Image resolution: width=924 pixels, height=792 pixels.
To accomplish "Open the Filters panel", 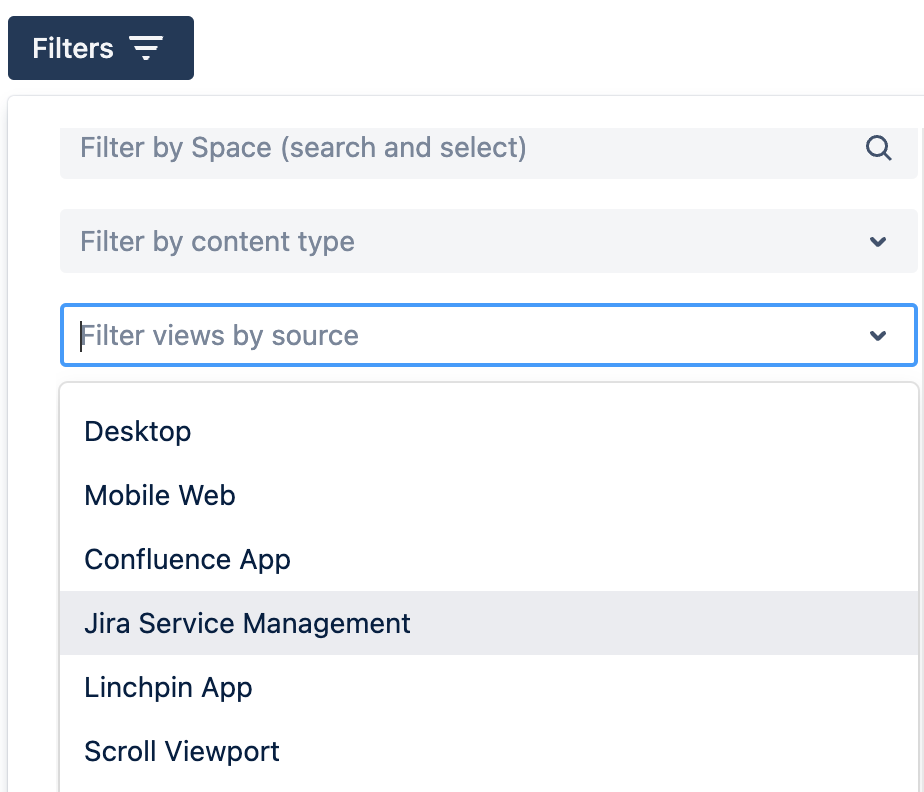I will point(100,47).
